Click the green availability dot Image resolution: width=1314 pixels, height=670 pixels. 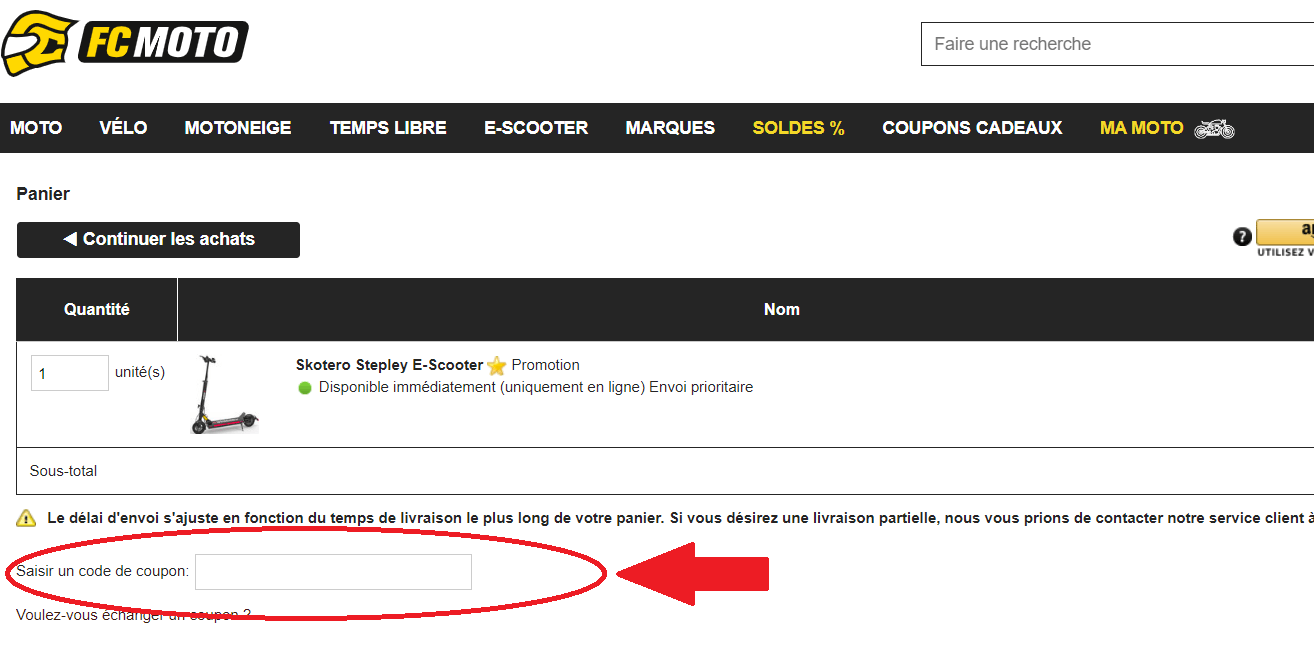pos(305,388)
